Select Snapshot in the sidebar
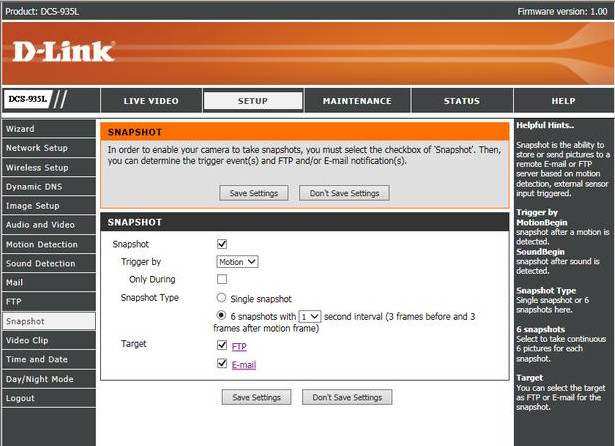This screenshot has width=615, height=446. [49, 321]
